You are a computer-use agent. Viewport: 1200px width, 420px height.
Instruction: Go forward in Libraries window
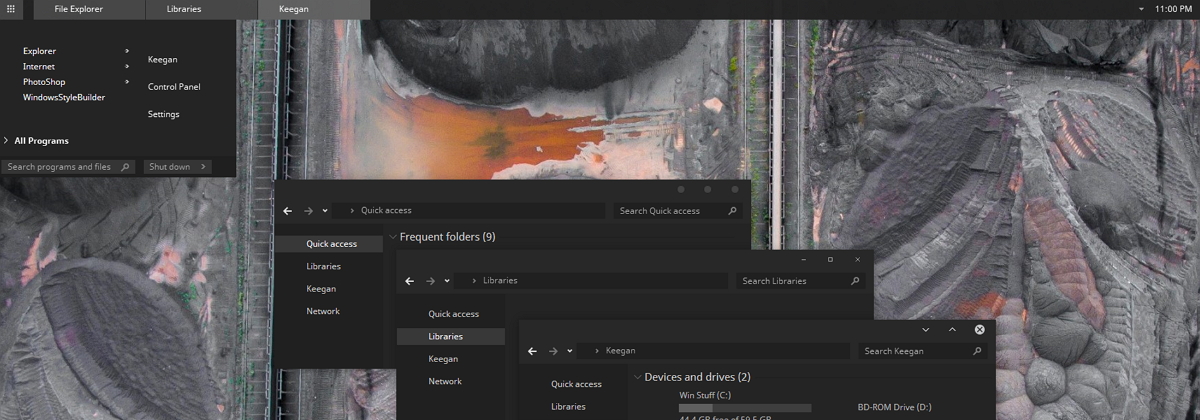[431, 281]
